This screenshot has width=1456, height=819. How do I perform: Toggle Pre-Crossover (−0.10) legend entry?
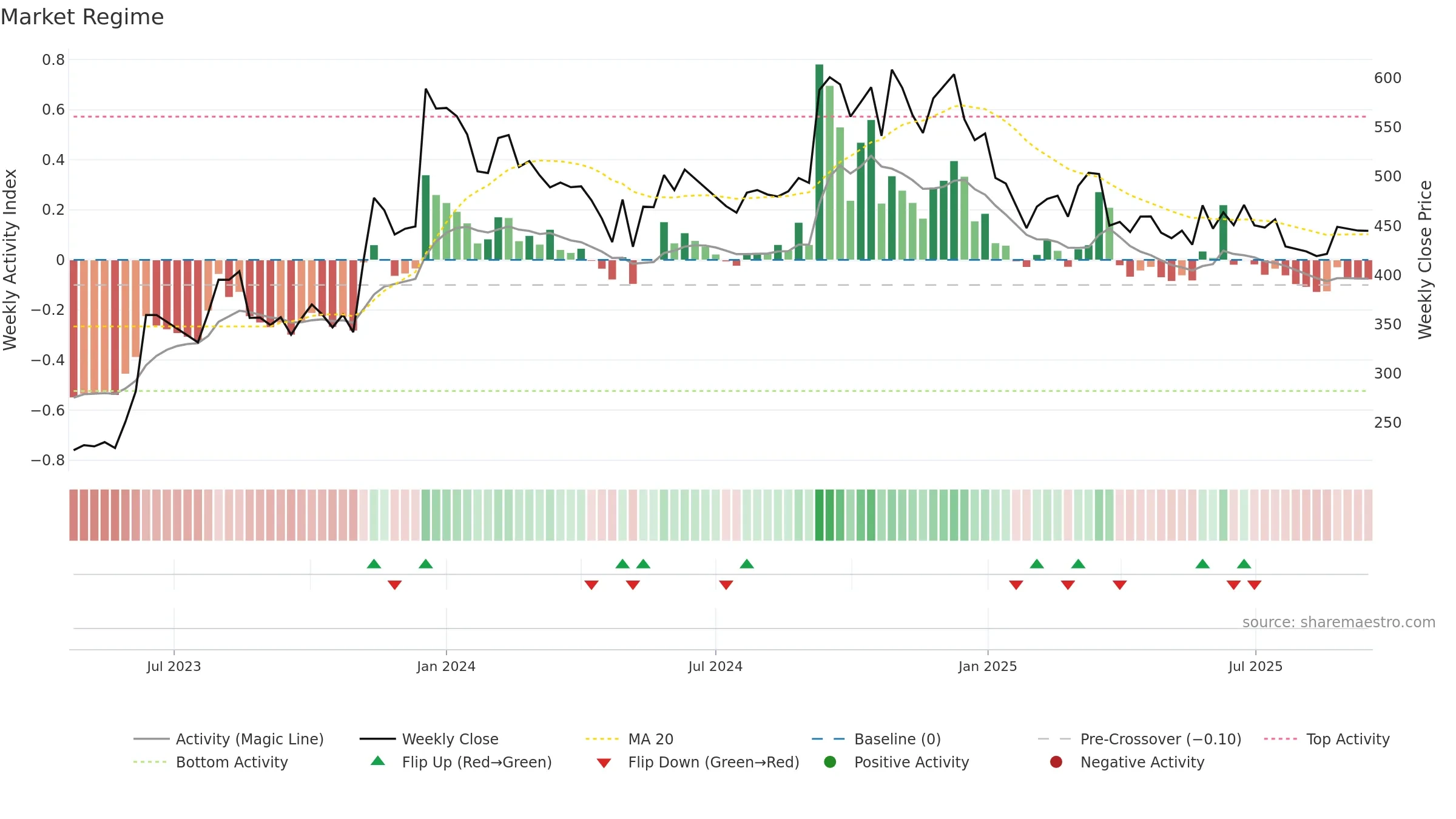tap(1139, 739)
